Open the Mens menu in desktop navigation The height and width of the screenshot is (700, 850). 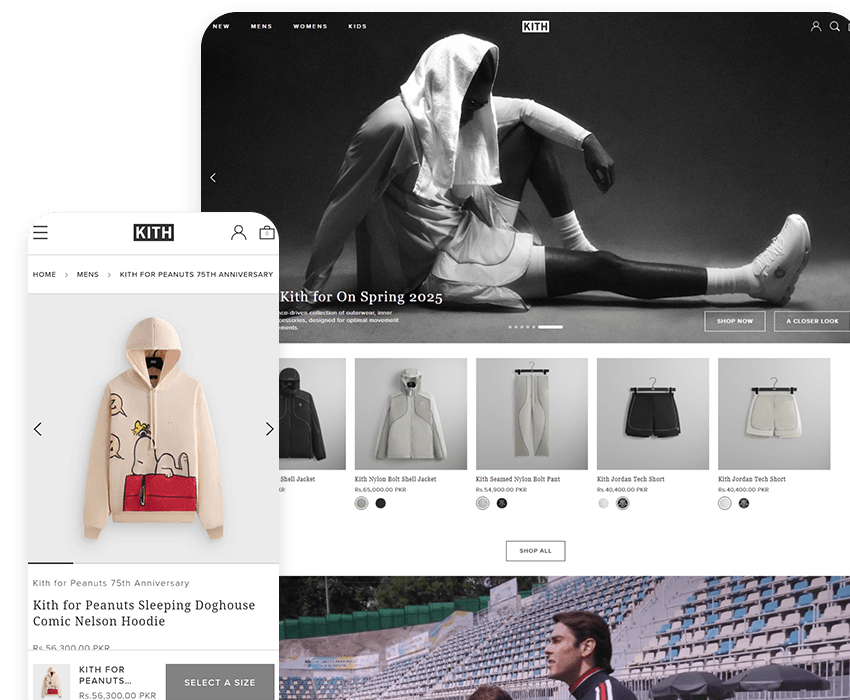[261, 27]
